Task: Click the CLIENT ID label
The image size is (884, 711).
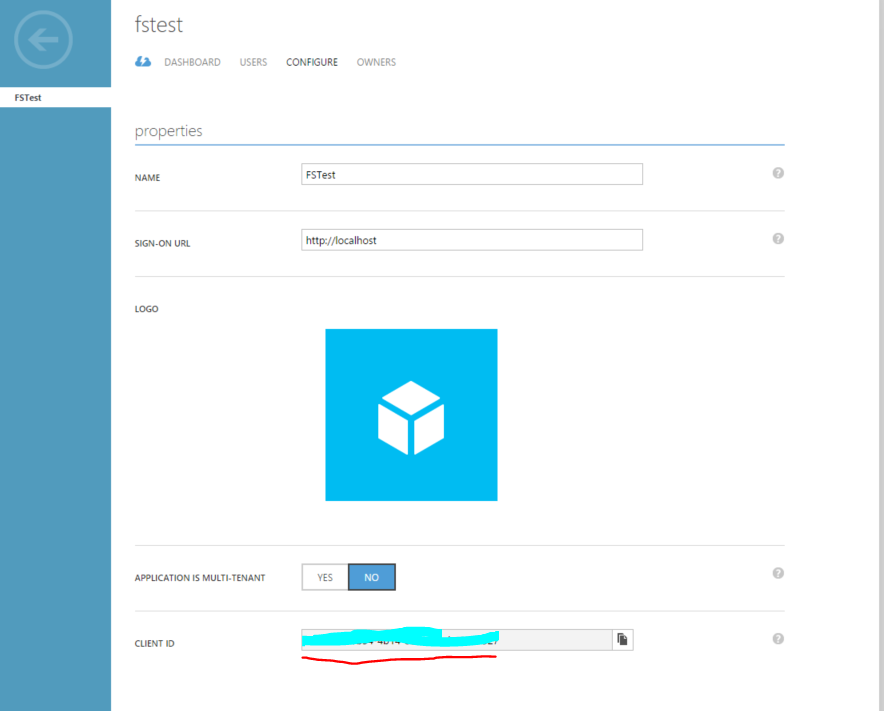Action: (x=154, y=643)
